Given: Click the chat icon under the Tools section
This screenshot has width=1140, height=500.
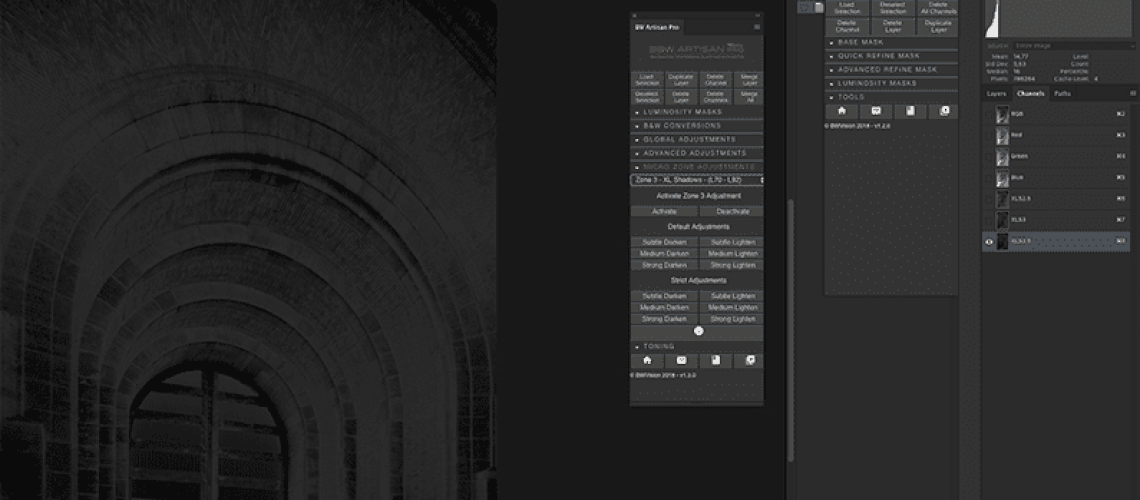Looking at the screenshot, I should click(943, 111).
